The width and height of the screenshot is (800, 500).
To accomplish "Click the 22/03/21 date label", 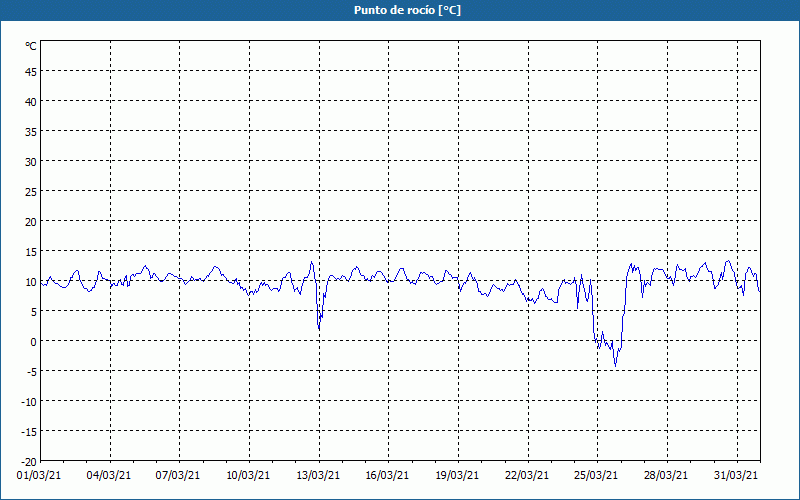I will 527,475.
